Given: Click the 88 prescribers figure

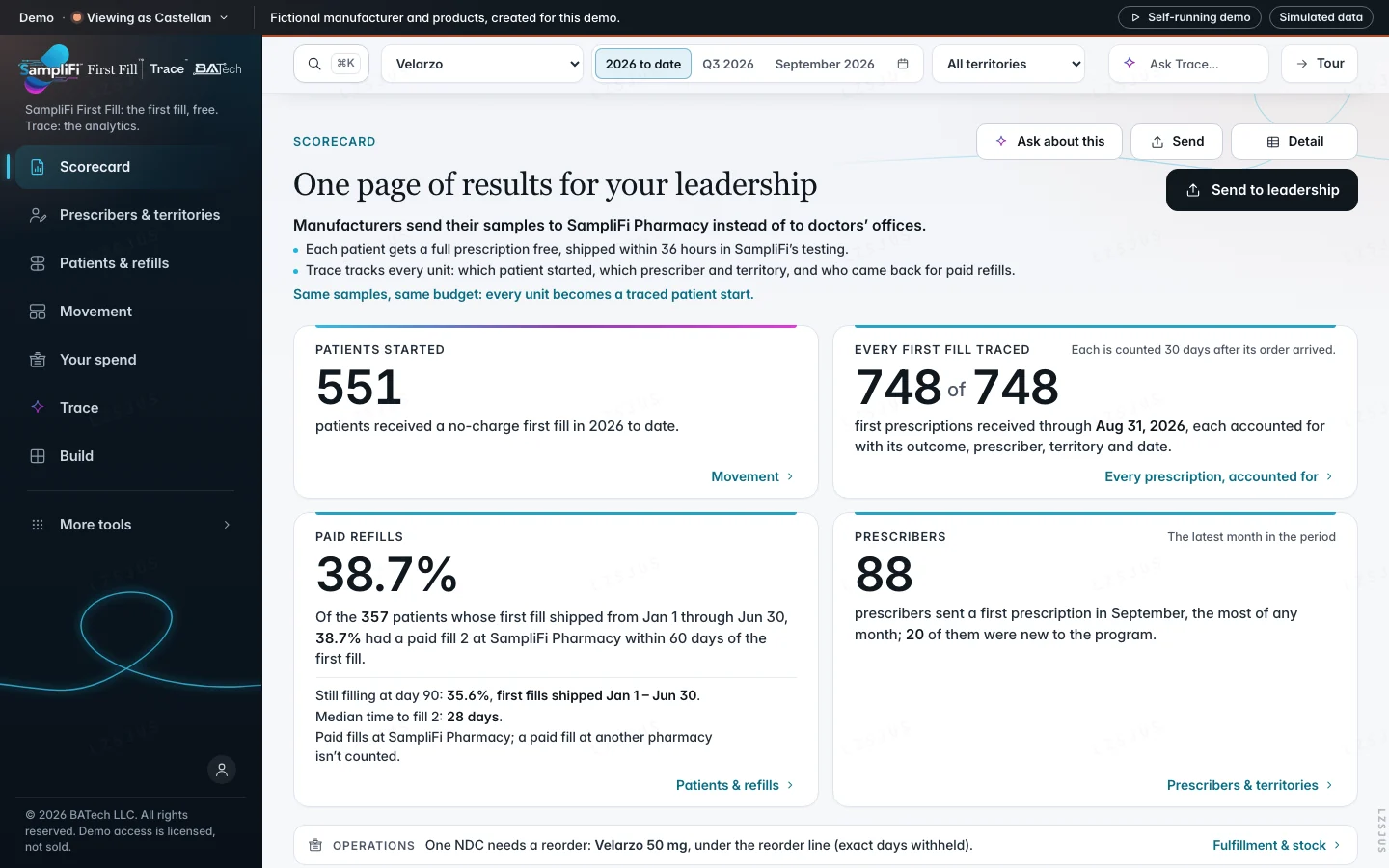Looking at the screenshot, I should click(x=884, y=575).
